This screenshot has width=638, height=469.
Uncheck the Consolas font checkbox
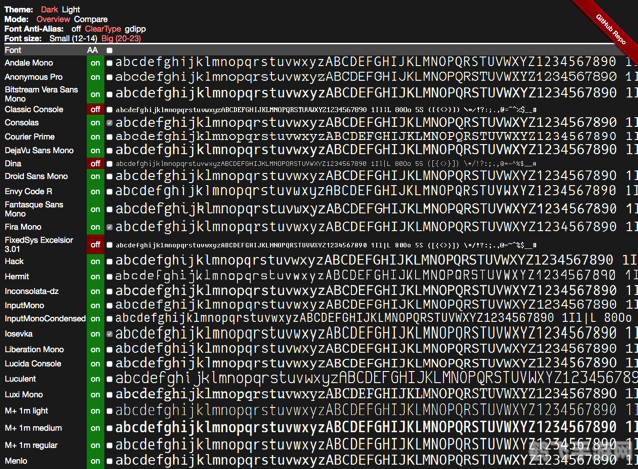[110, 123]
